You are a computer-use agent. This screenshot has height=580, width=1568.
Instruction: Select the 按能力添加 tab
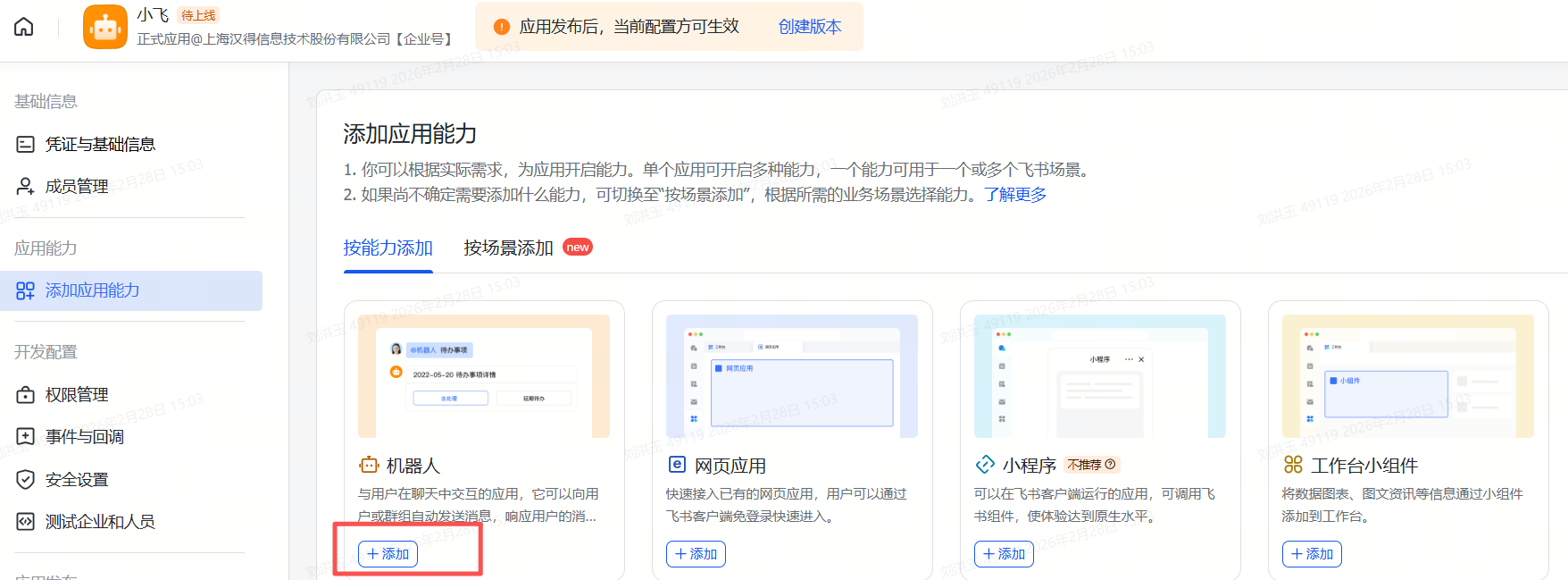pos(388,248)
